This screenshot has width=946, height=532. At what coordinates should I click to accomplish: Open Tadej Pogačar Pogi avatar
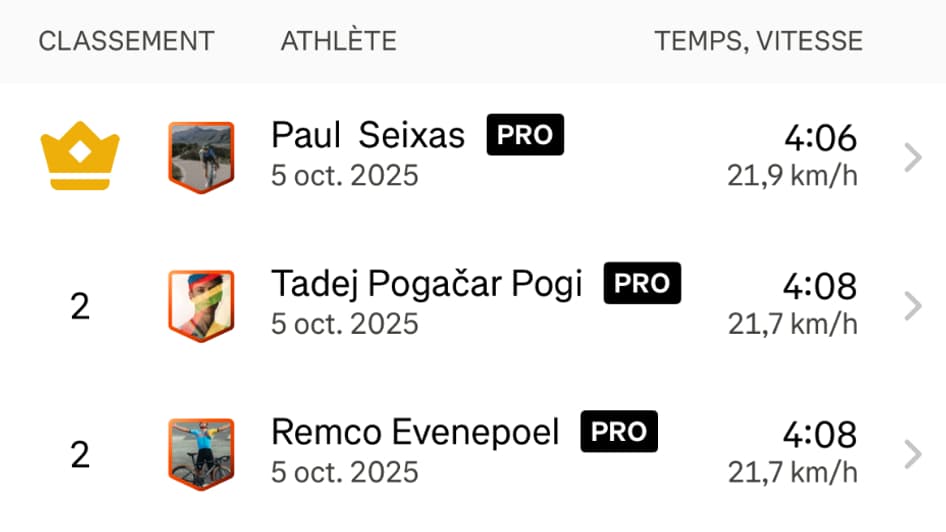tap(200, 305)
